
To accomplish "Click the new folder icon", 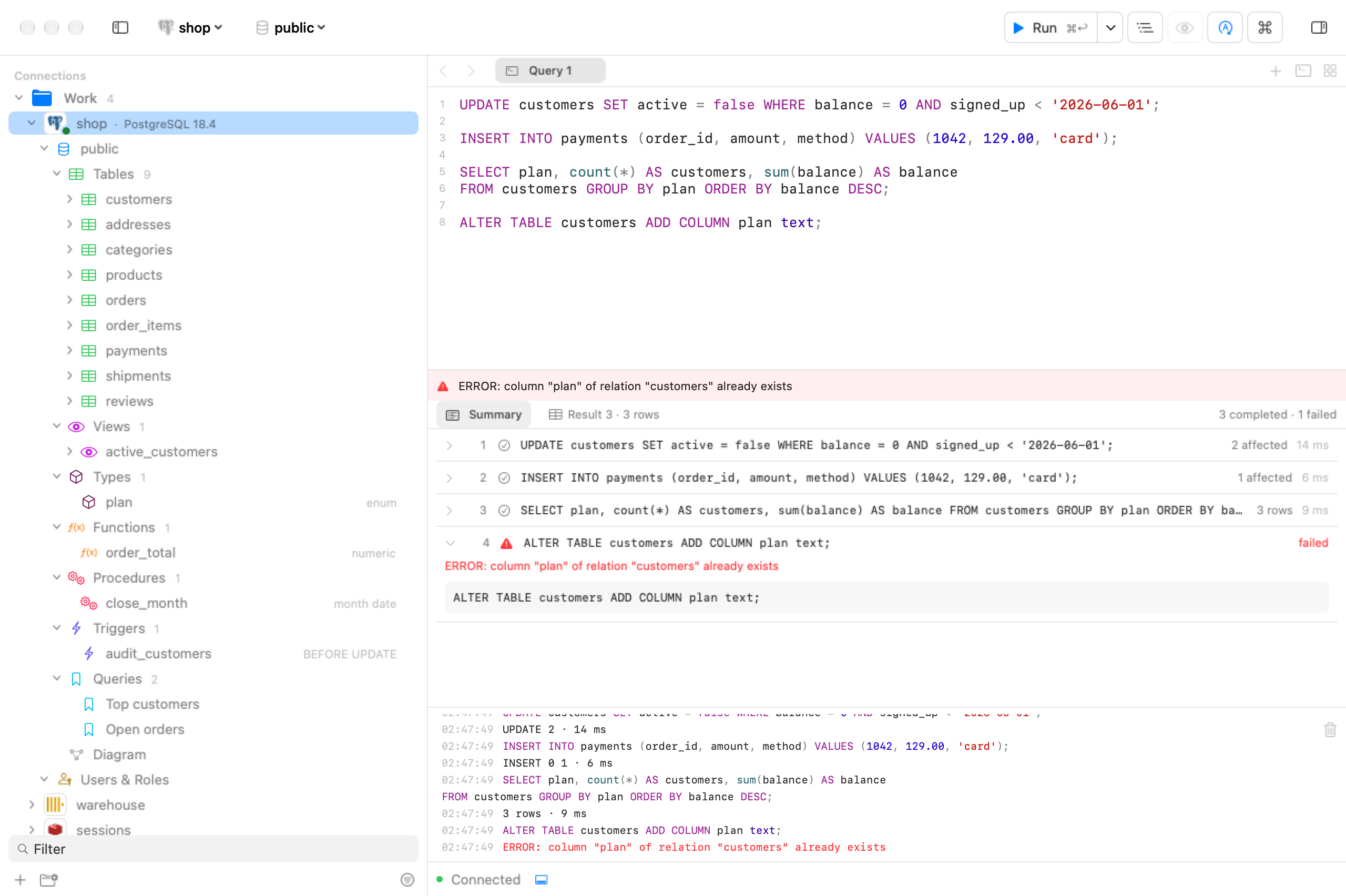I will click(x=48, y=879).
